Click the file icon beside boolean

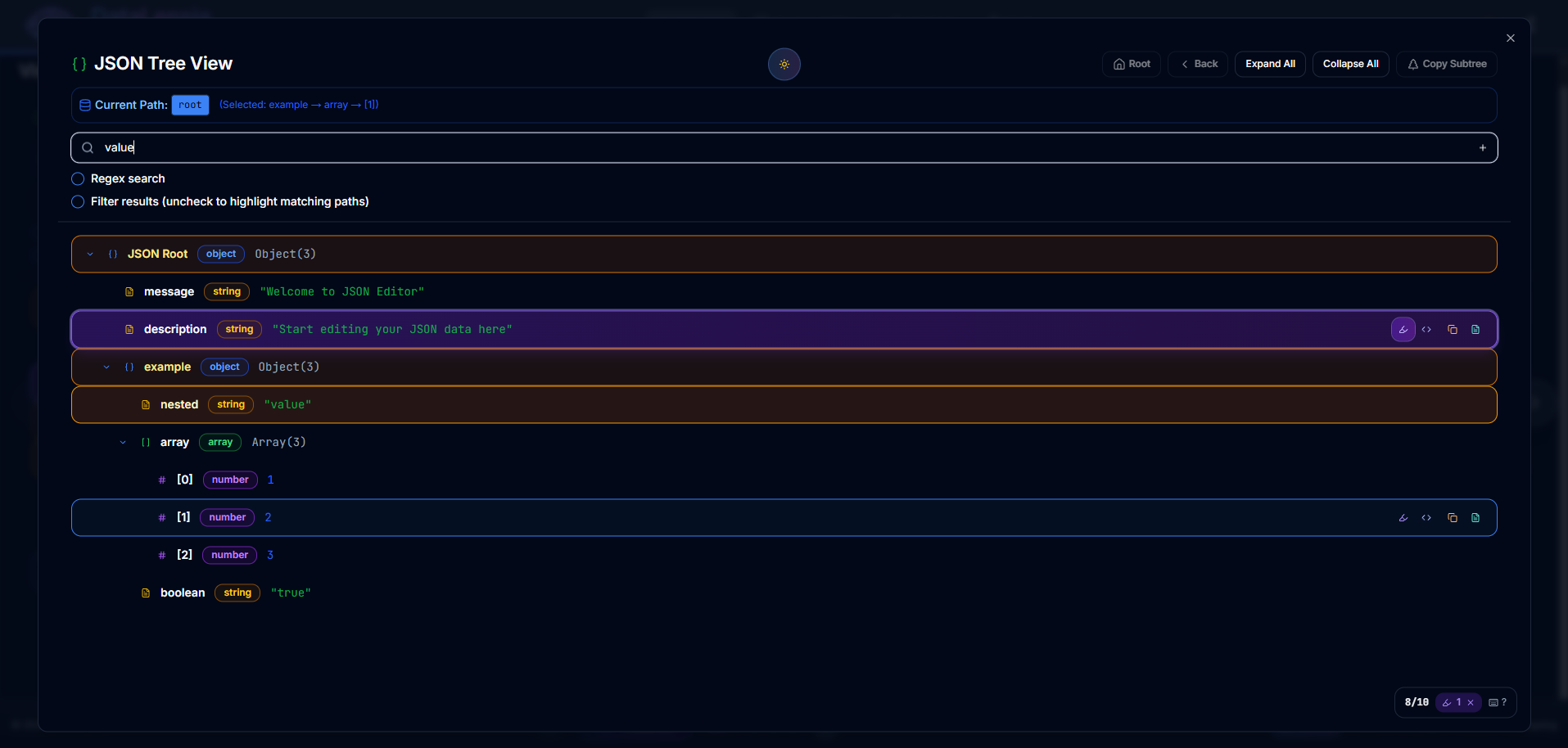[146, 593]
